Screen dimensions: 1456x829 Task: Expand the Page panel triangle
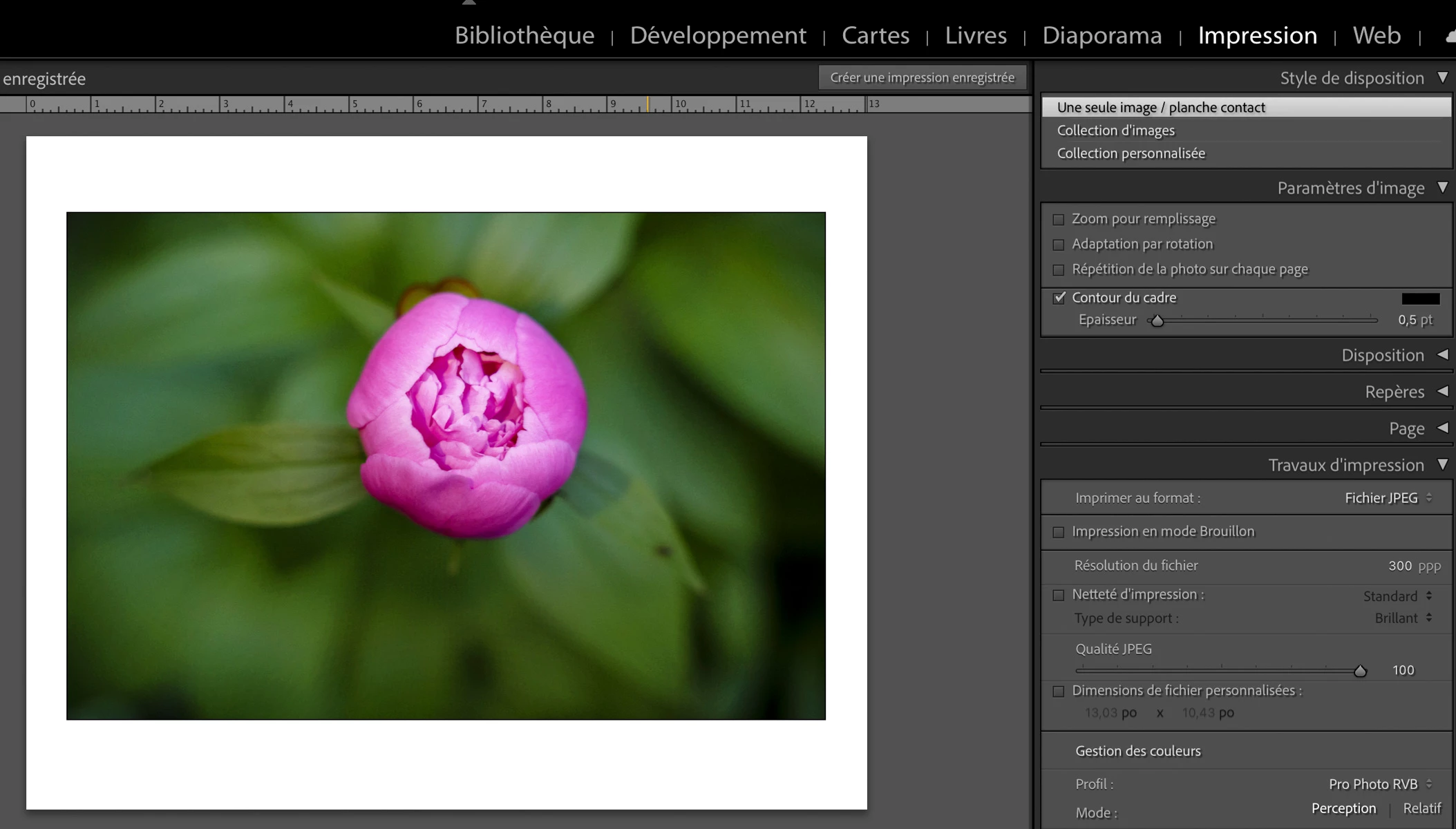(x=1443, y=428)
